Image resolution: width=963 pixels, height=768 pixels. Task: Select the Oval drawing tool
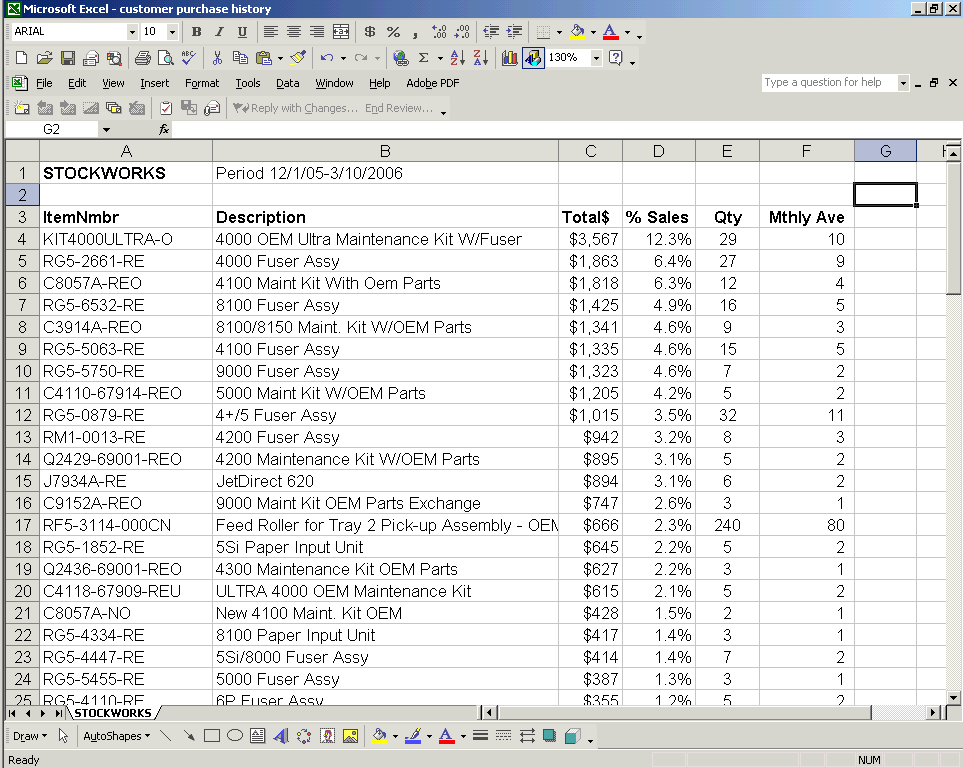coord(235,736)
